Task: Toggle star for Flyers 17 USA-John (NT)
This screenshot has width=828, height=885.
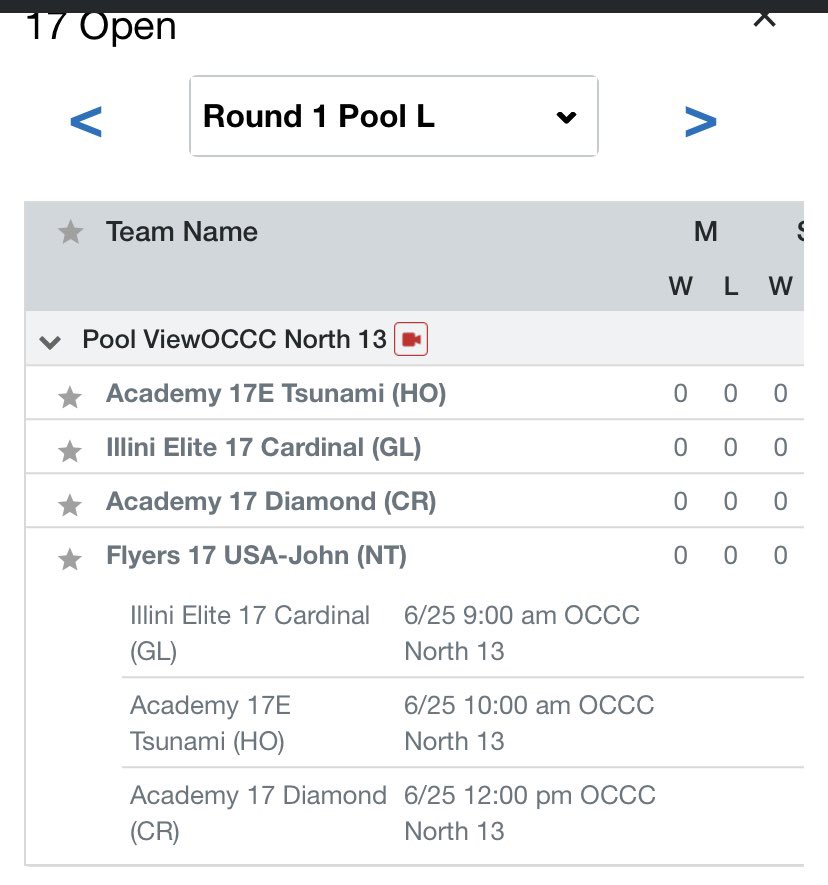Action: [x=70, y=559]
